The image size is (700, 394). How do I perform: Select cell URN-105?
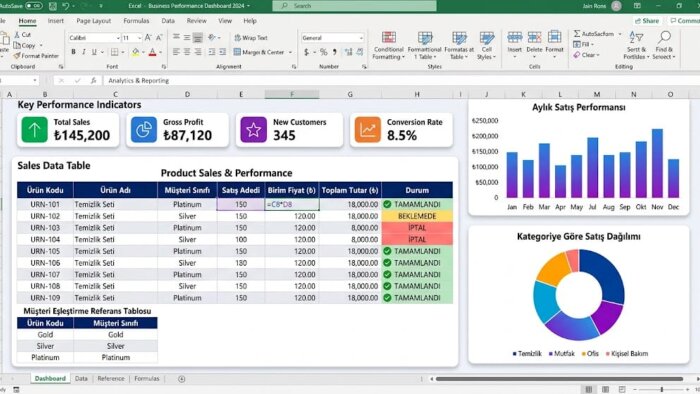[x=45, y=251]
